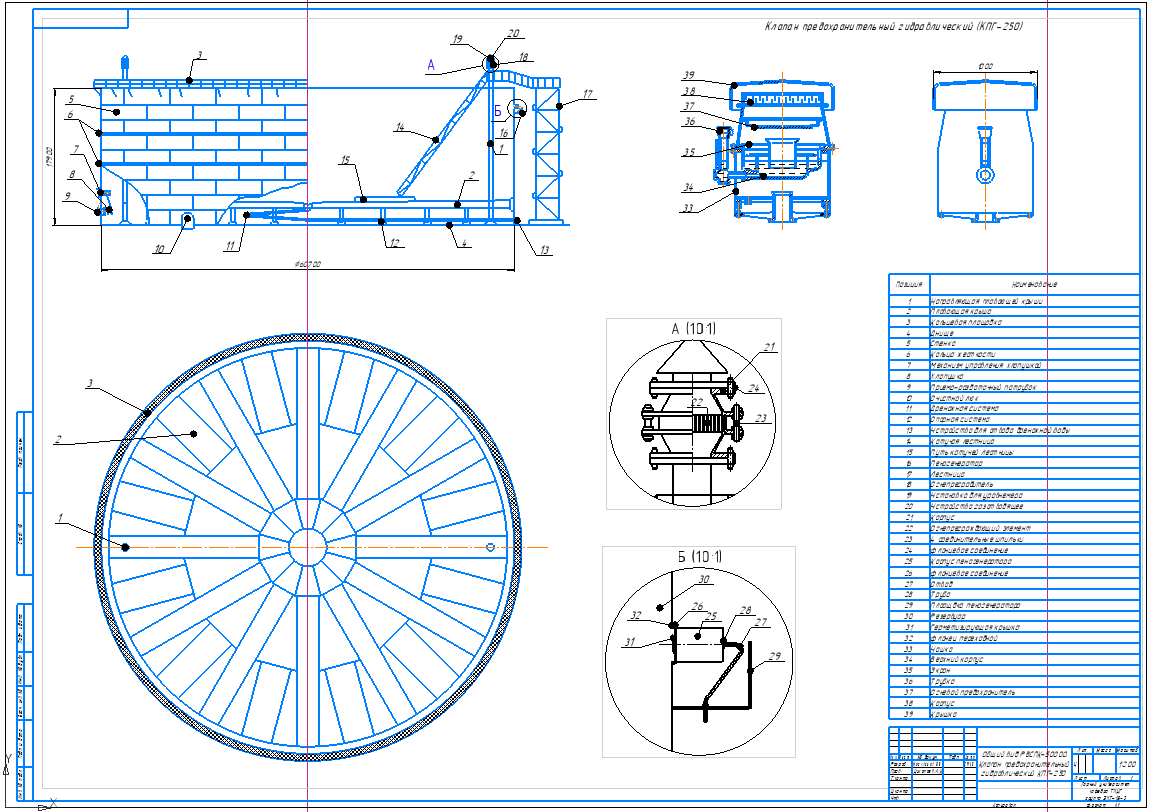This screenshot has width=1149, height=812.
Task: Click the 'Наименование' table header
Action: [1033, 285]
